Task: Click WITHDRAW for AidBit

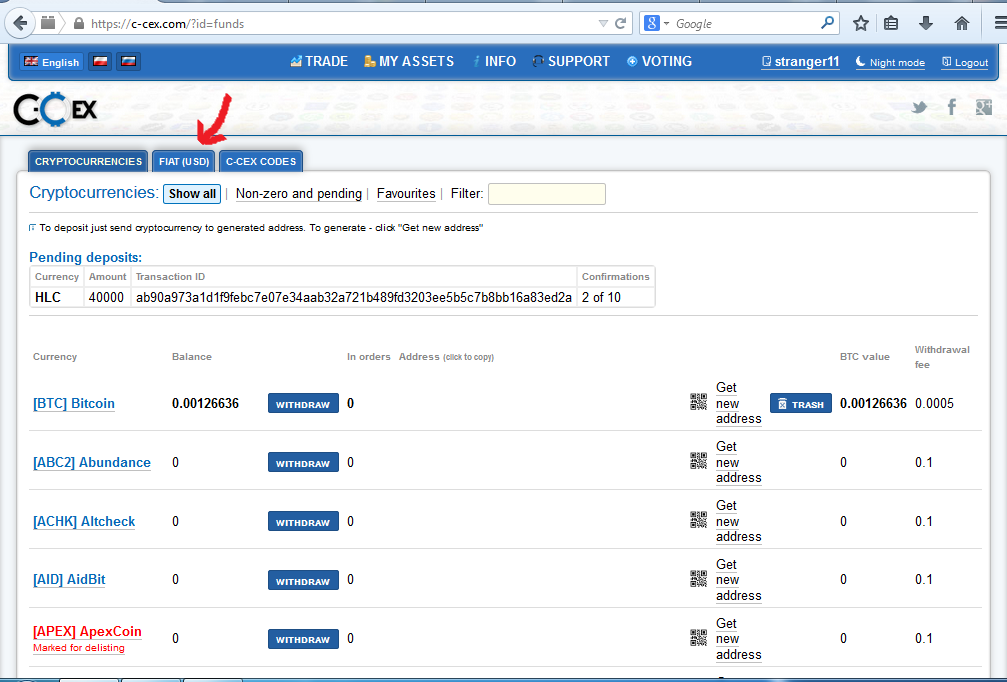Action: point(303,580)
